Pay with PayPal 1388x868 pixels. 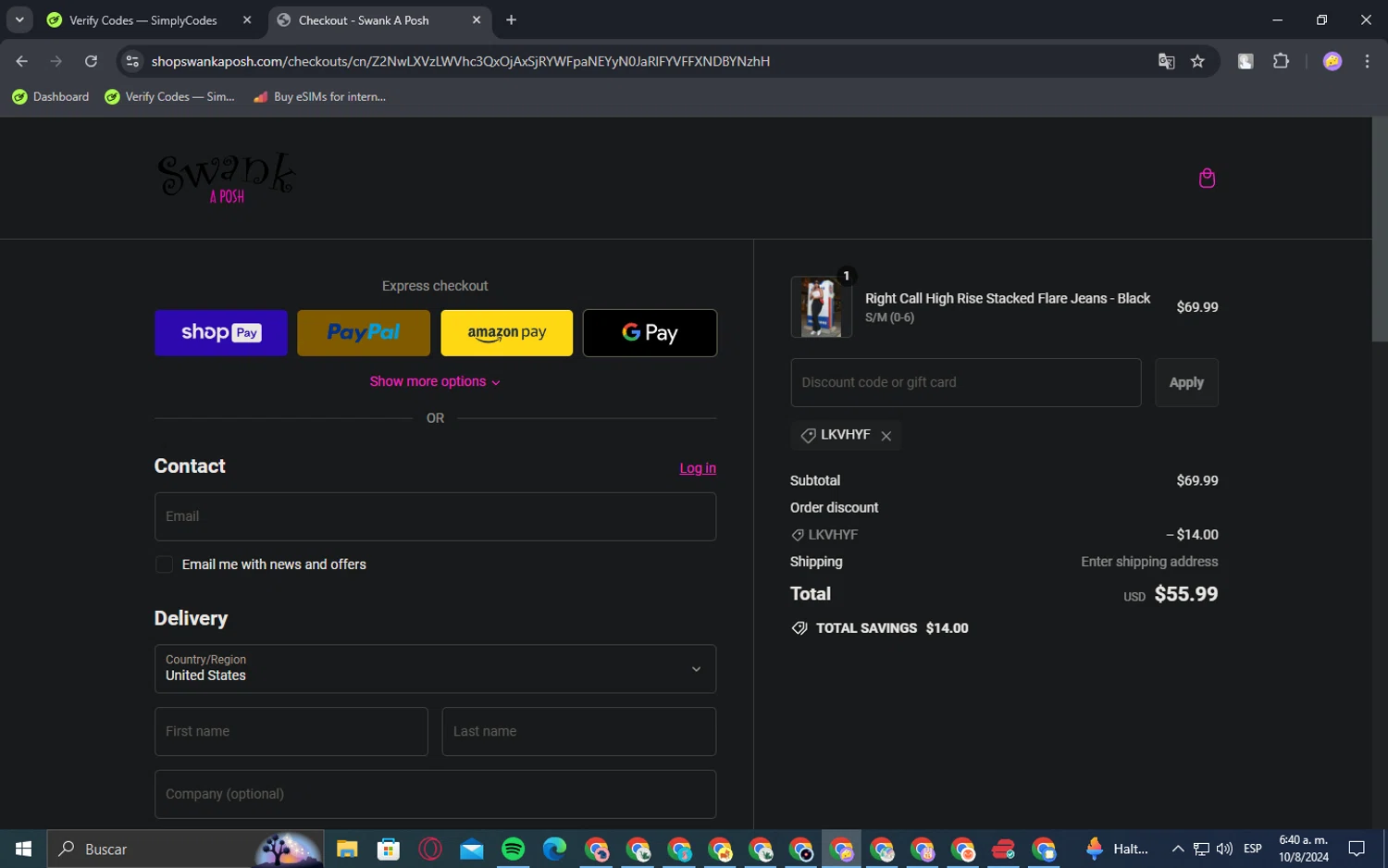tap(364, 333)
